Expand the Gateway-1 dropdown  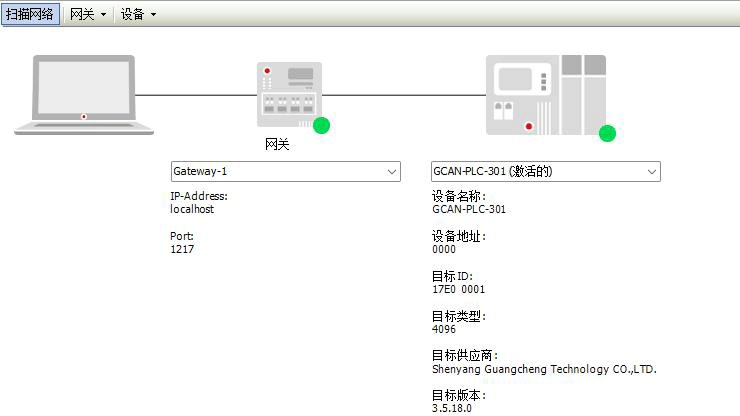pos(391,171)
